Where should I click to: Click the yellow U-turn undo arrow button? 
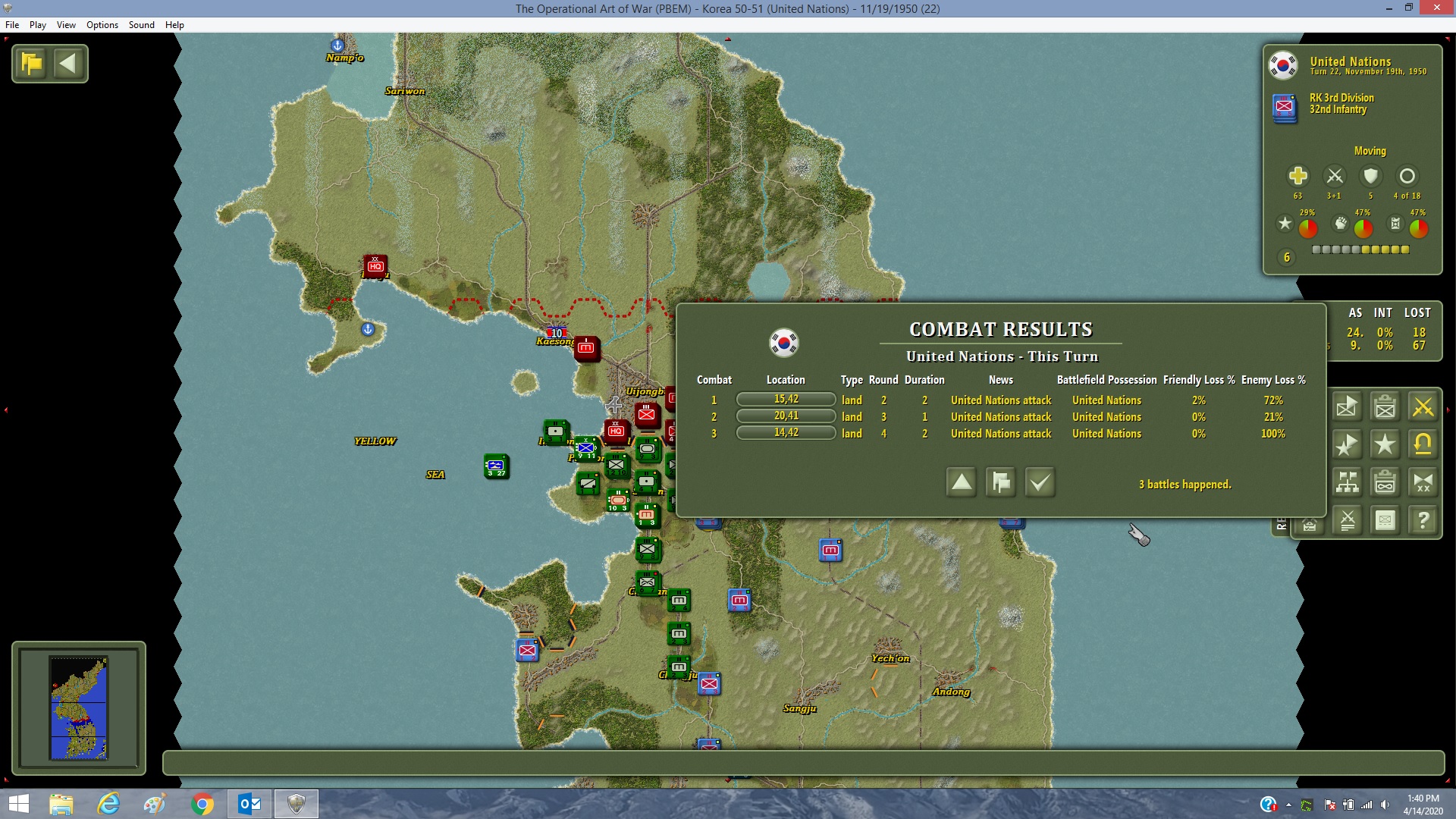1423,445
